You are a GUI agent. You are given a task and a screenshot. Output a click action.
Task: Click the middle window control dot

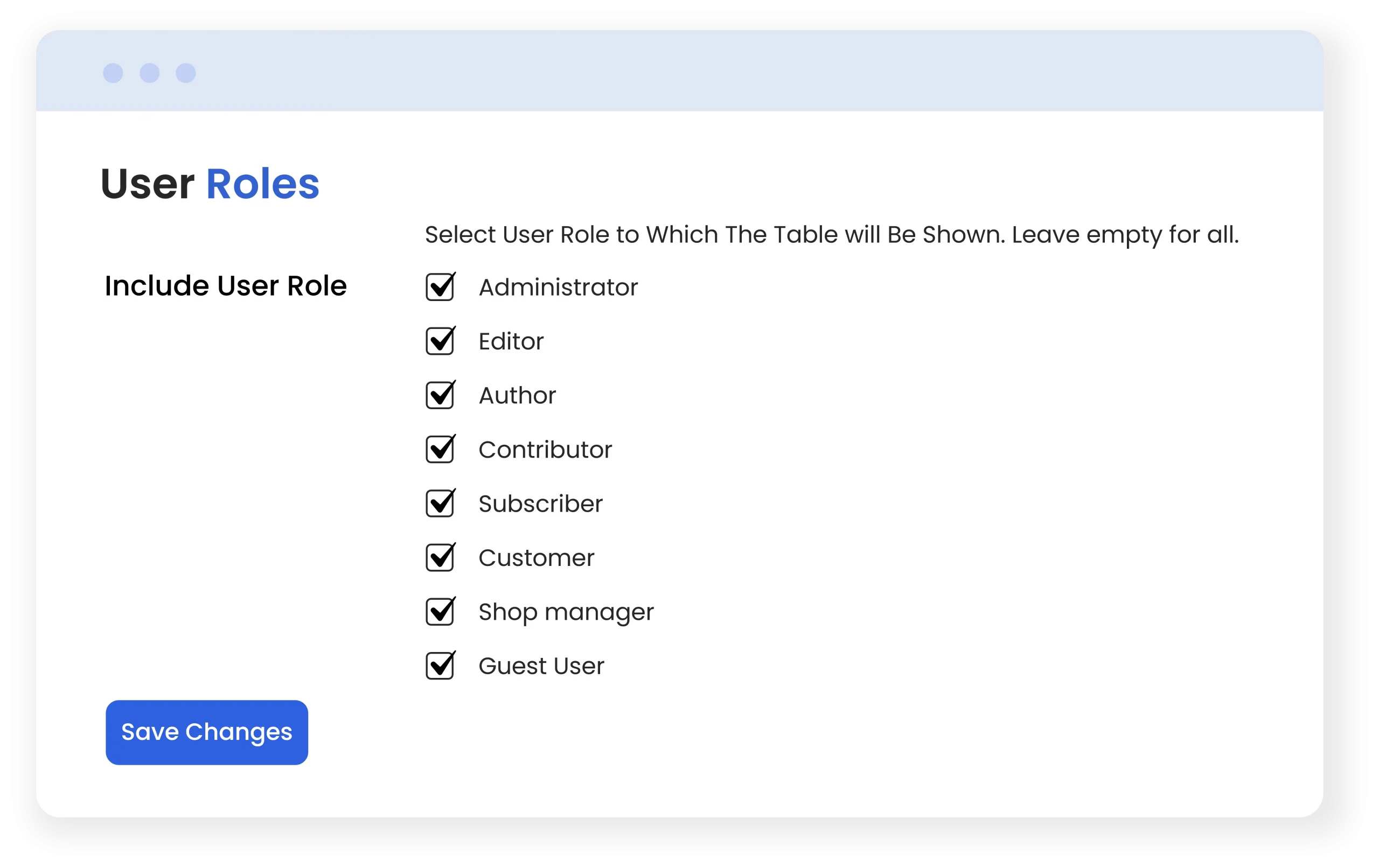tap(149, 73)
